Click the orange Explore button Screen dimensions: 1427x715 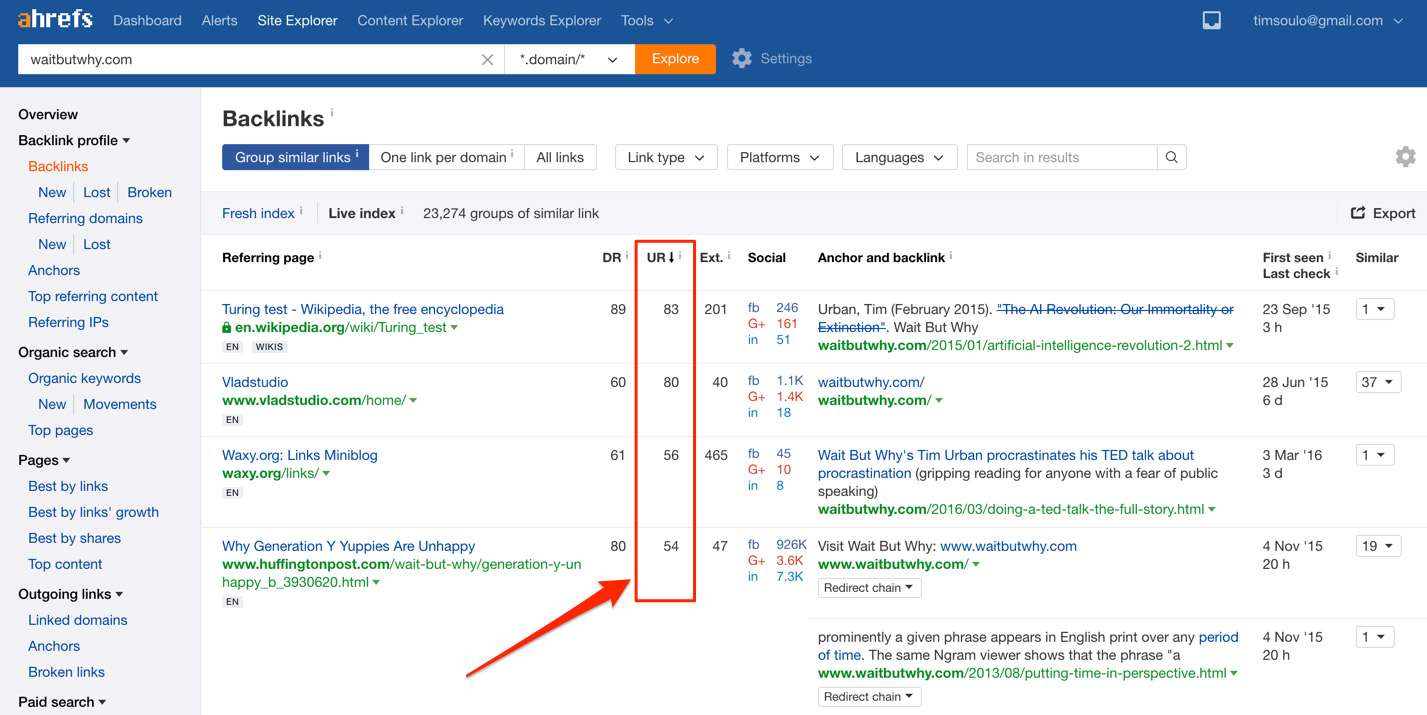click(x=676, y=59)
